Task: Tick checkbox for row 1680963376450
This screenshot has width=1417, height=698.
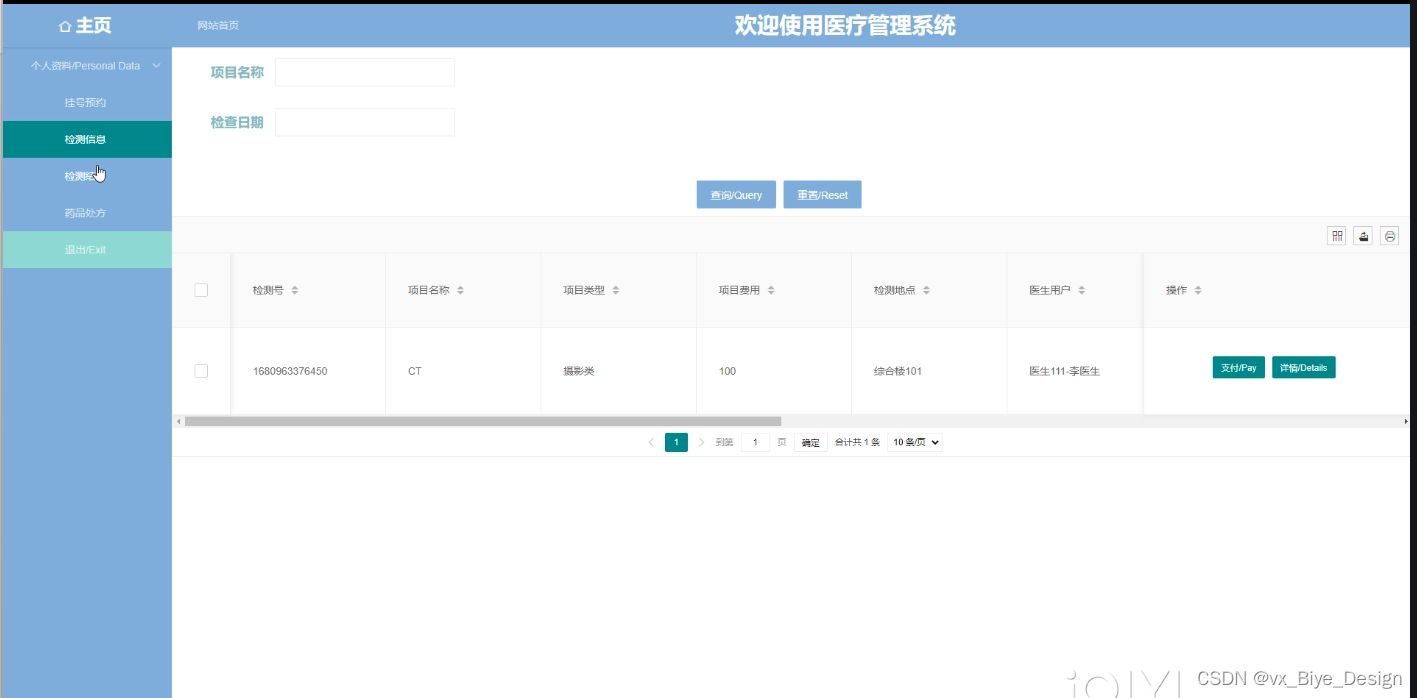Action: click(201, 371)
